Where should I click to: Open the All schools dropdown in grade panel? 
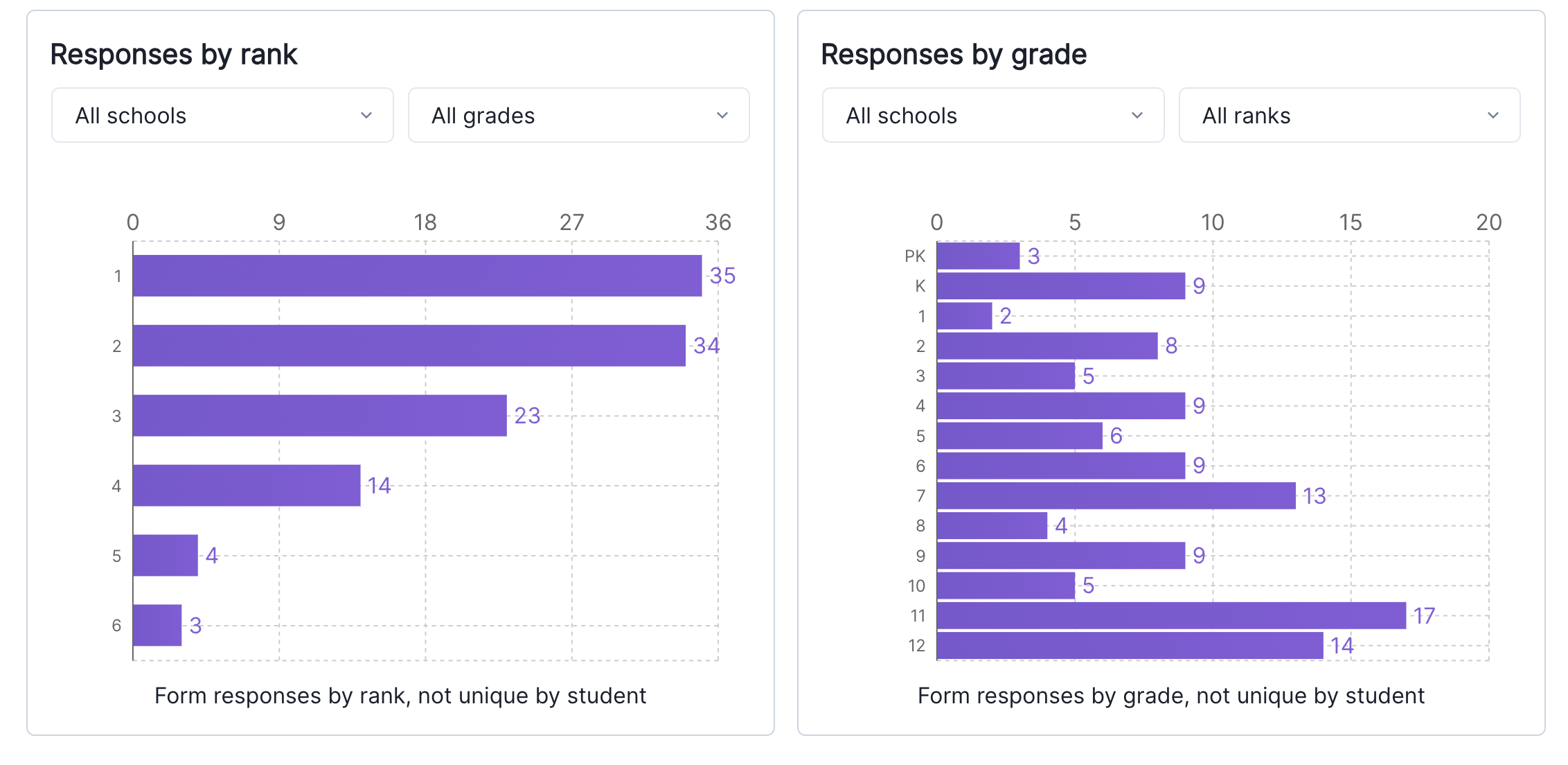coord(992,115)
